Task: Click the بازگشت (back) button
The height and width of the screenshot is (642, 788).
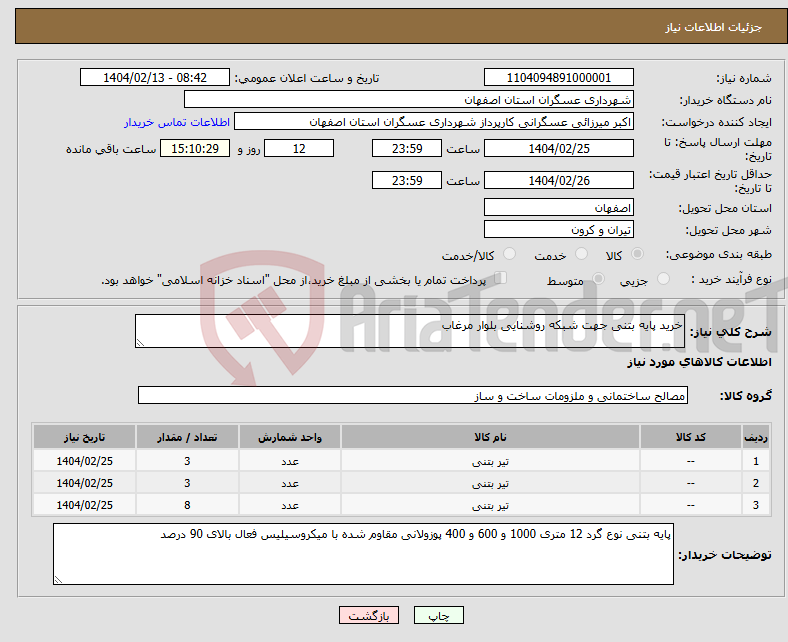Action: (x=368, y=615)
